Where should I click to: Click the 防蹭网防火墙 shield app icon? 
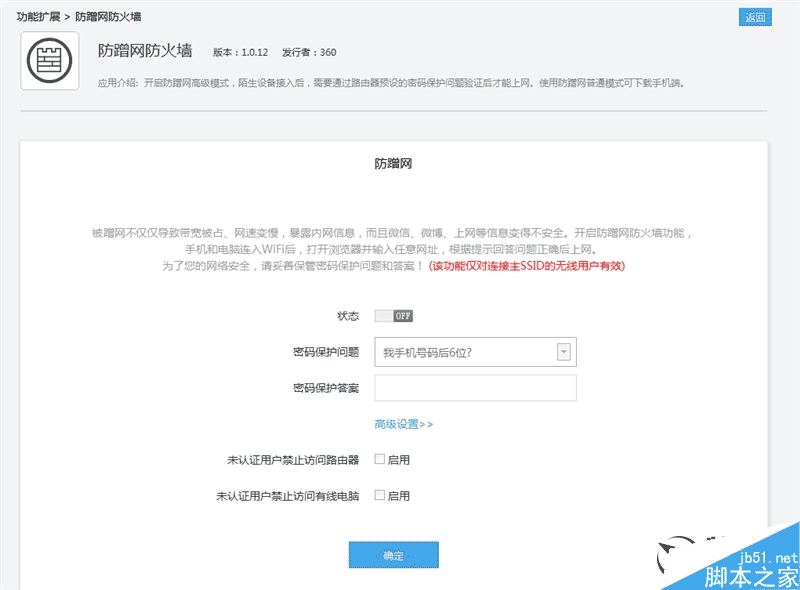[x=48, y=60]
